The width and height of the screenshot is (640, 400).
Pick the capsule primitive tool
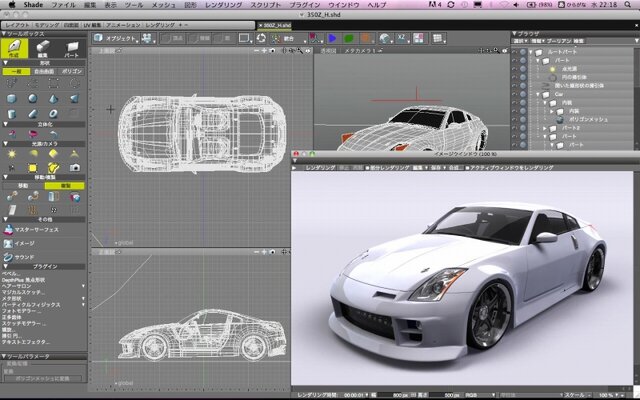(33, 113)
